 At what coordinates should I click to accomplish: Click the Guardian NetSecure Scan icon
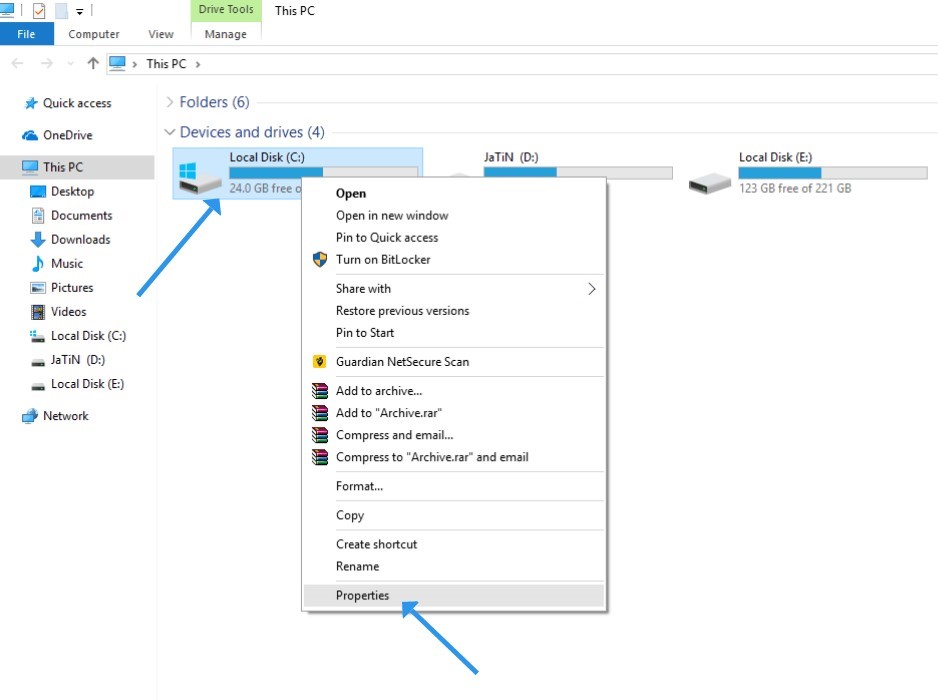320,362
